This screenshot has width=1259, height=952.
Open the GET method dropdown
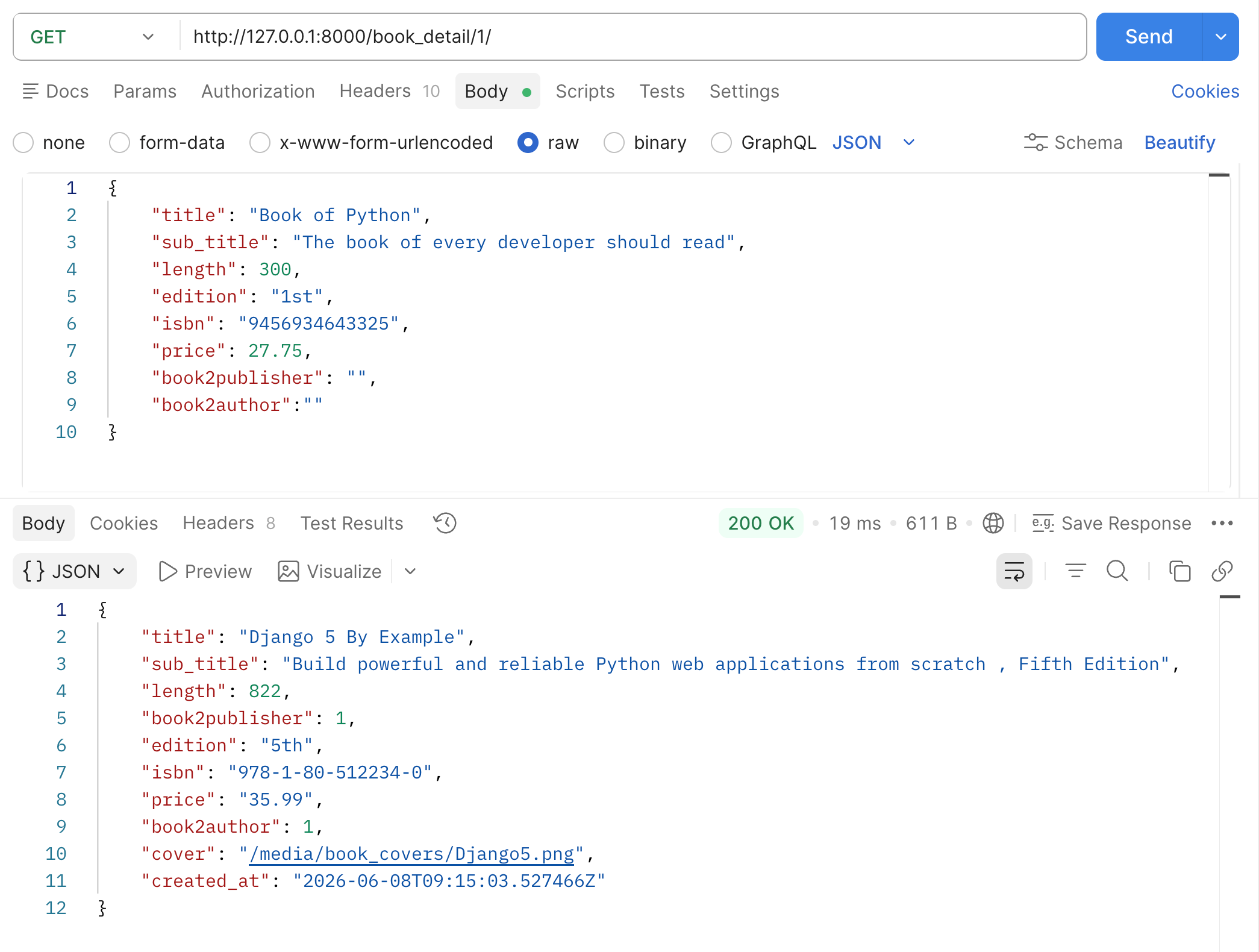93,37
